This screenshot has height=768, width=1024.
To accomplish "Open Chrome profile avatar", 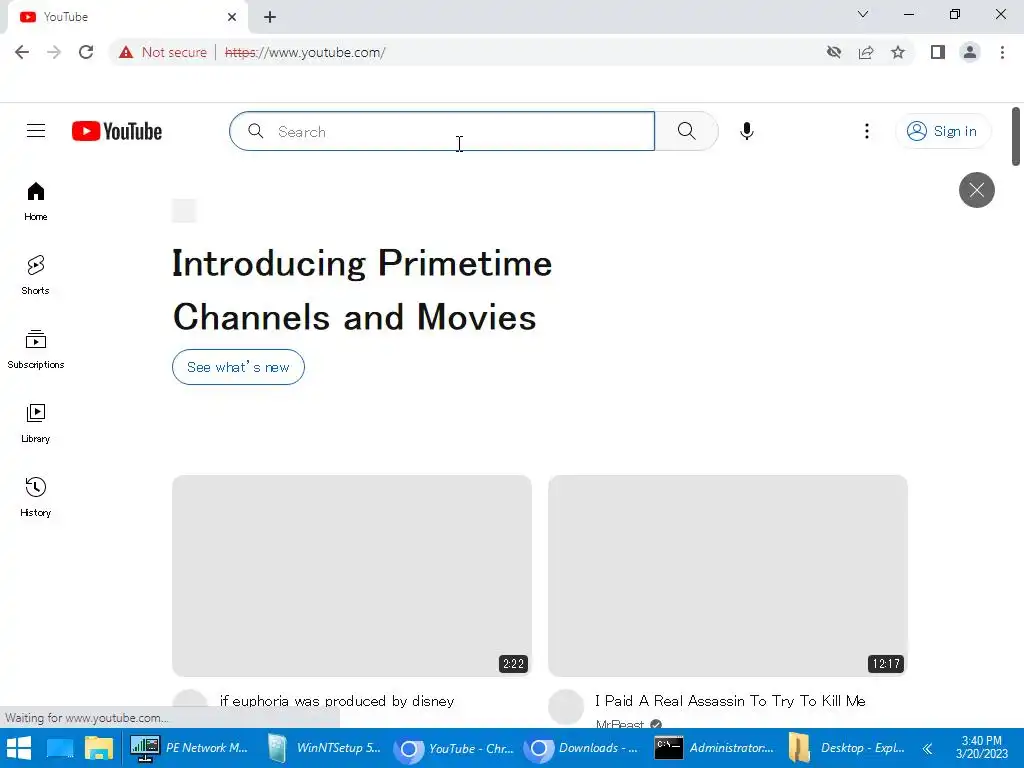I will [970, 52].
